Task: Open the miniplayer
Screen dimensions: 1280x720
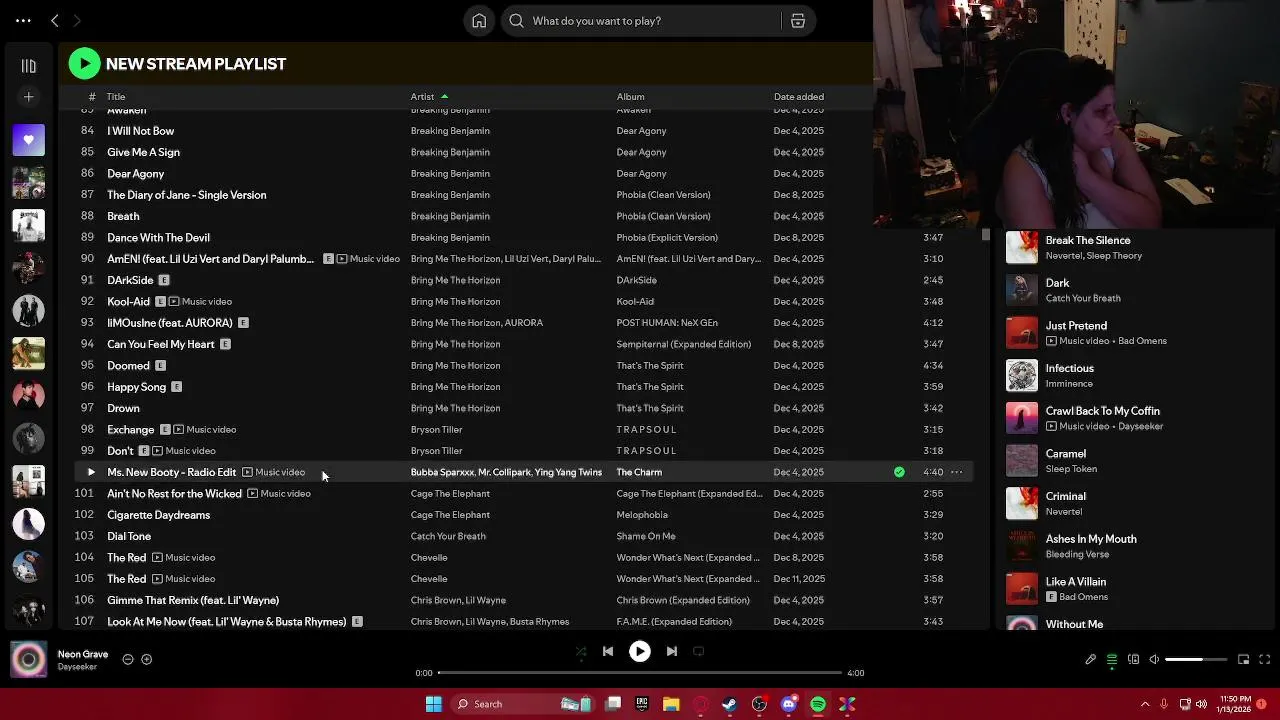Action: [x=1244, y=660]
